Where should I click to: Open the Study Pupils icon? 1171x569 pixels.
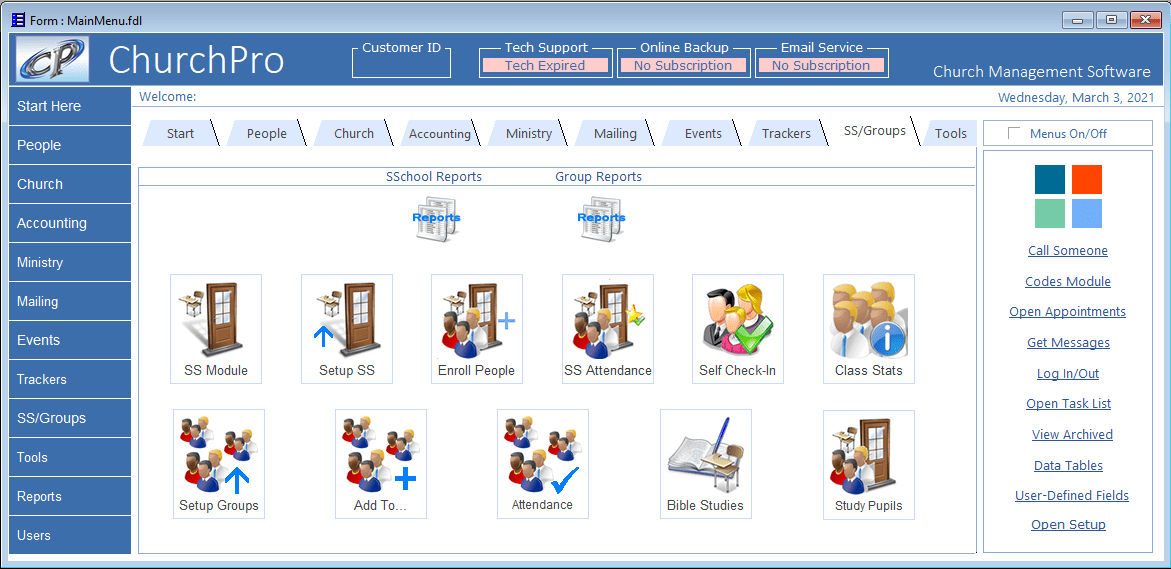pos(869,464)
